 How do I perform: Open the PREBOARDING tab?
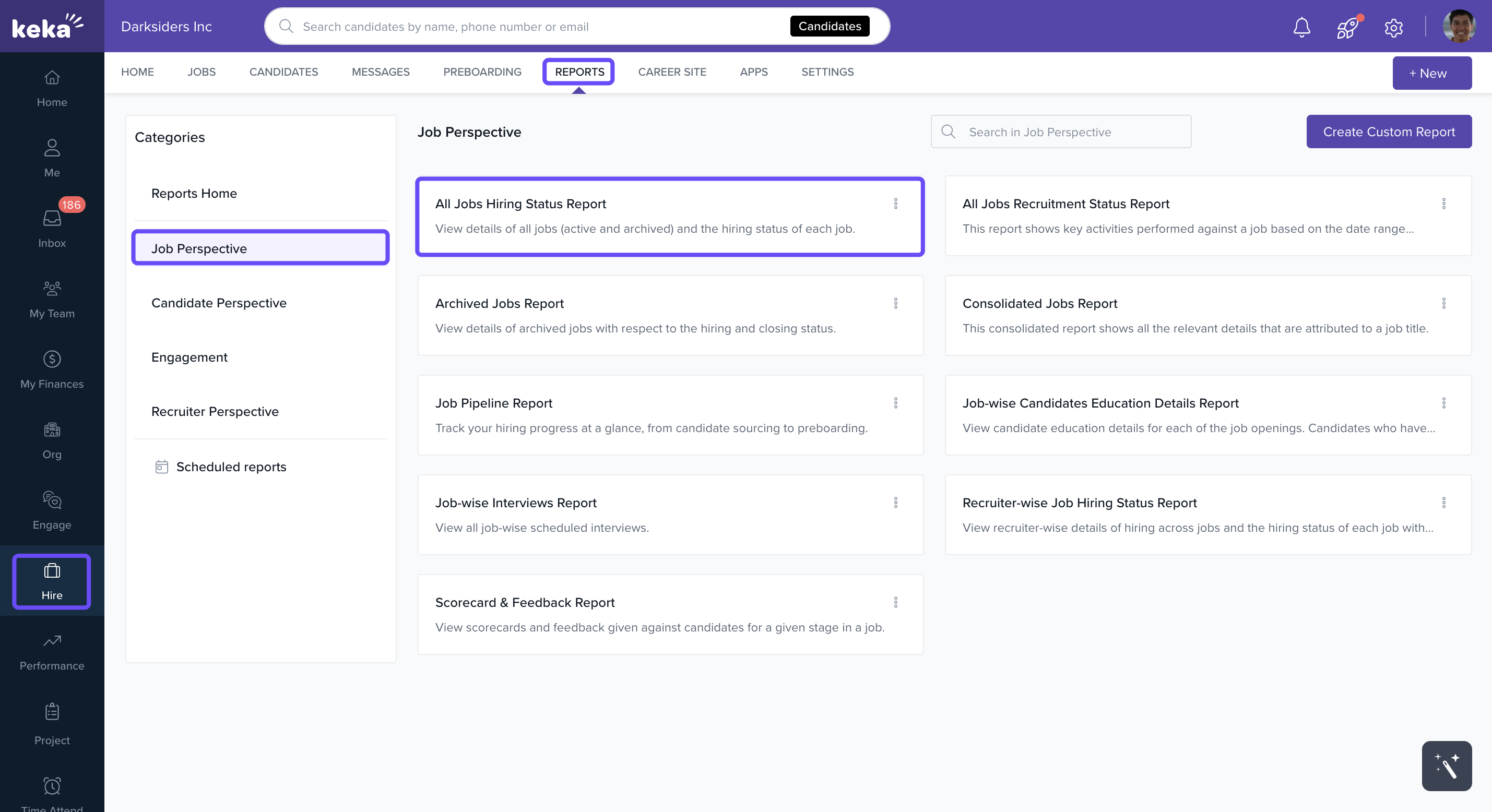(482, 72)
